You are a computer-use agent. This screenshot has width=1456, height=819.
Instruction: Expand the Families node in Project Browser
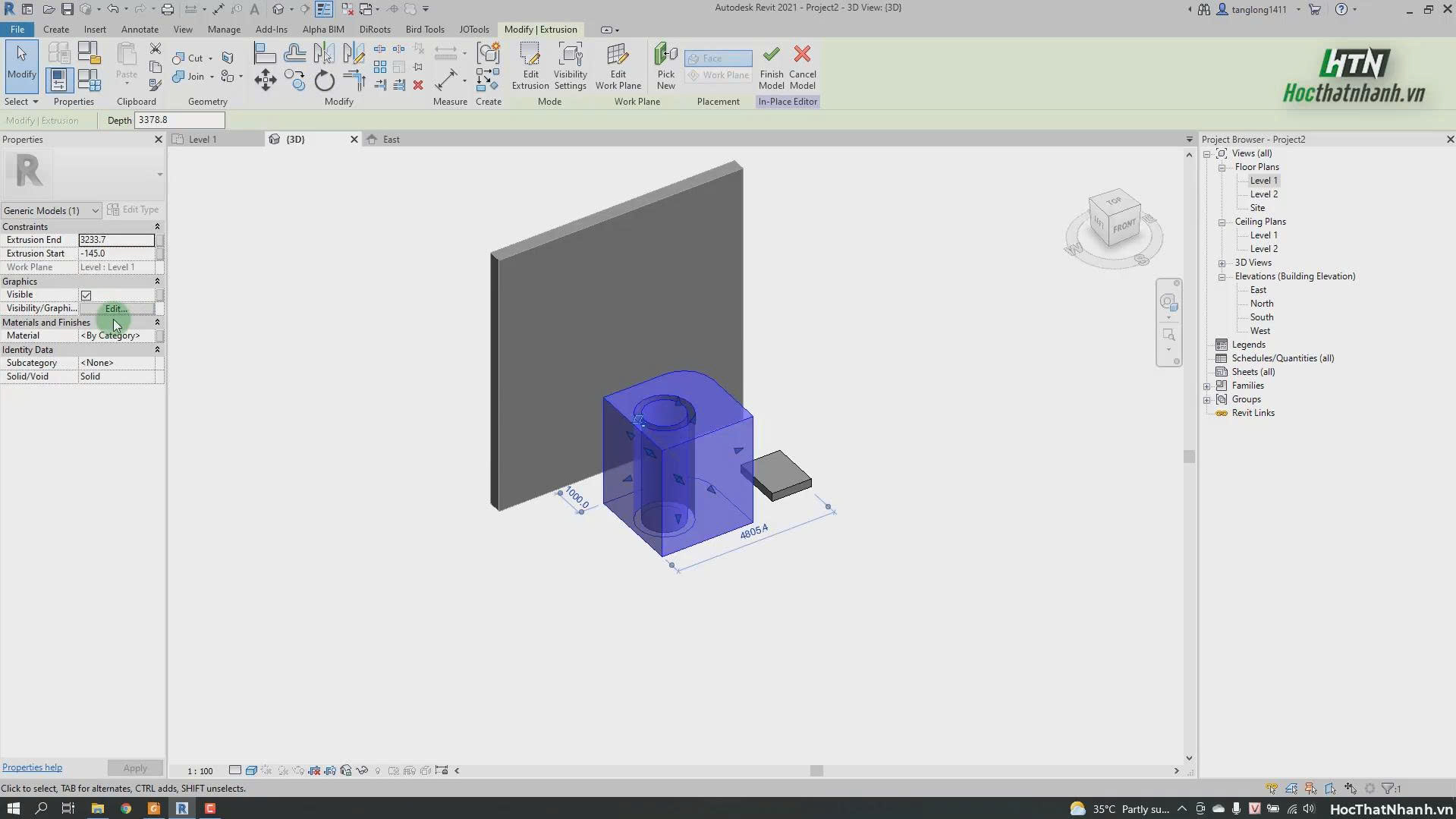[1206, 386]
